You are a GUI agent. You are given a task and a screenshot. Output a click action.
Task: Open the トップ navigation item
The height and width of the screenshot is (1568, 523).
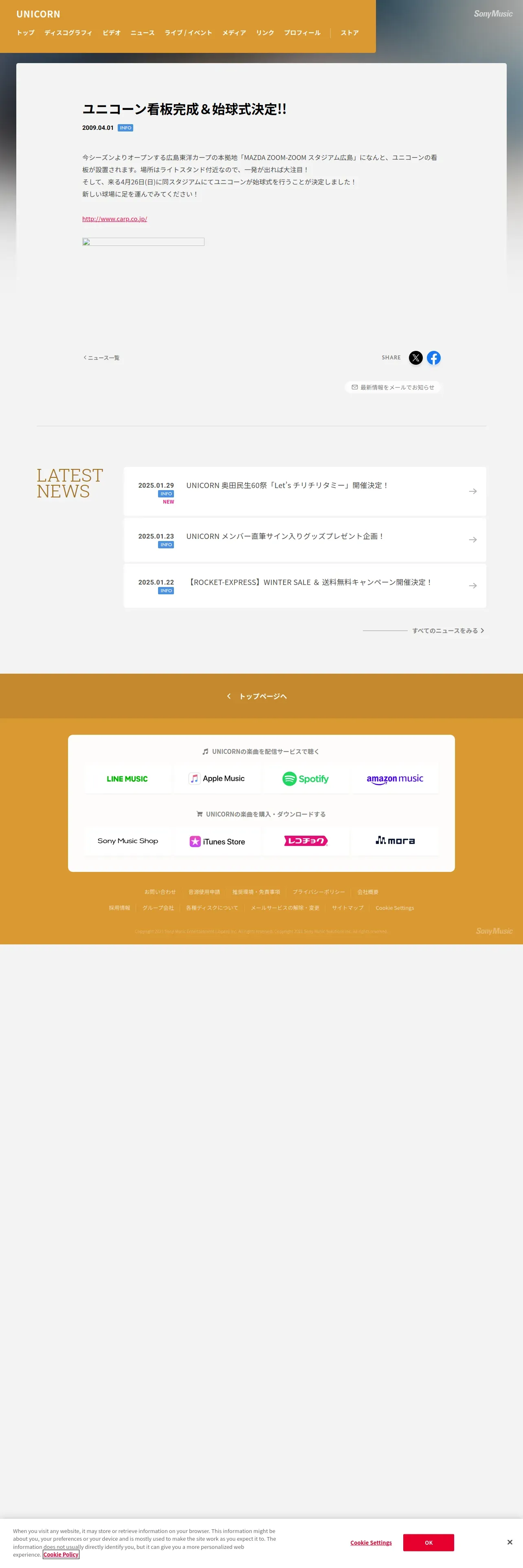click(x=26, y=33)
